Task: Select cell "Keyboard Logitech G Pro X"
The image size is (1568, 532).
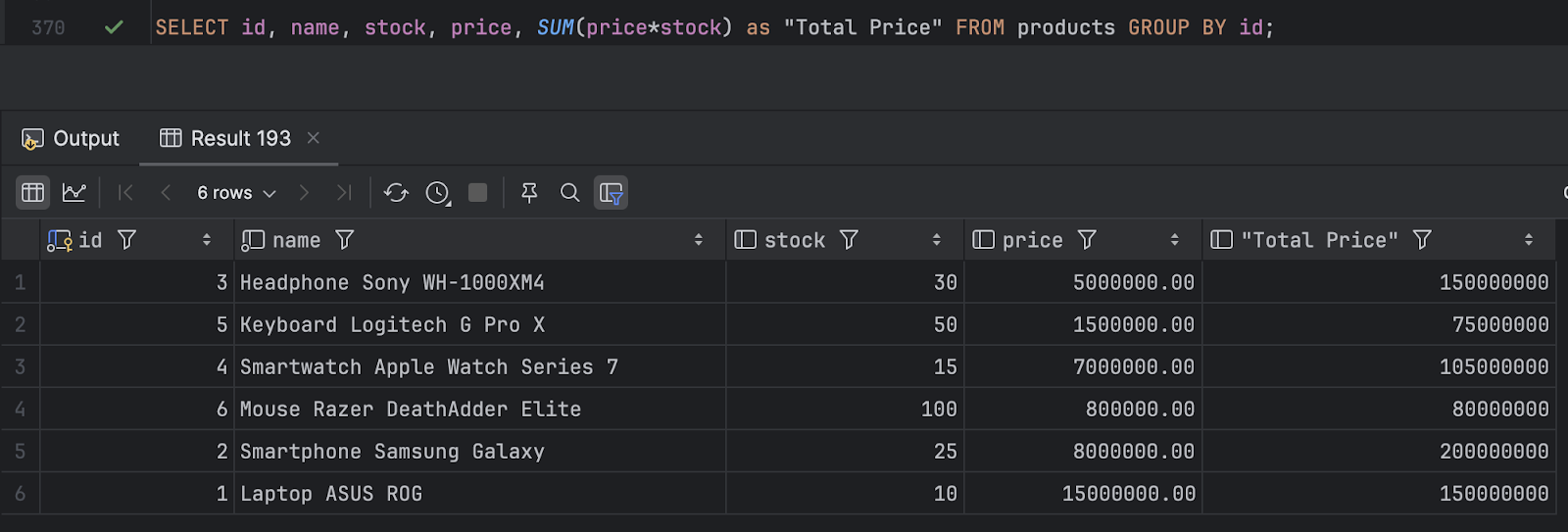Action: click(x=480, y=324)
